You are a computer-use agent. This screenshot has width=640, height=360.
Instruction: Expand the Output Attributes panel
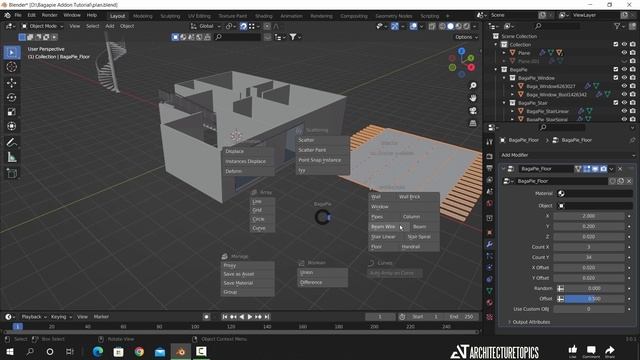pos(531,322)
